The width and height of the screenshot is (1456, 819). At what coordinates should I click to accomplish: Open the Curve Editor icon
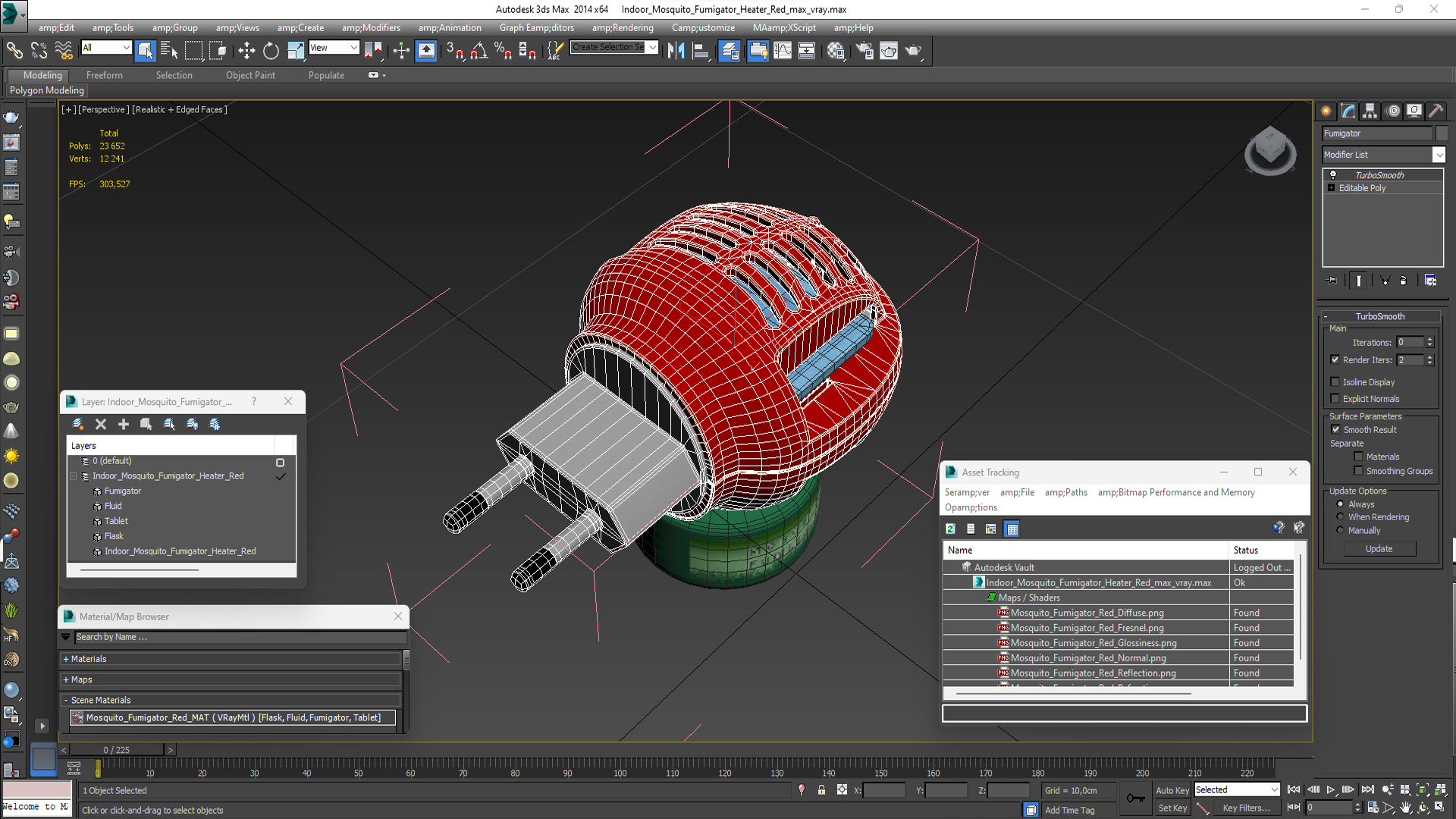coord(783,50)
